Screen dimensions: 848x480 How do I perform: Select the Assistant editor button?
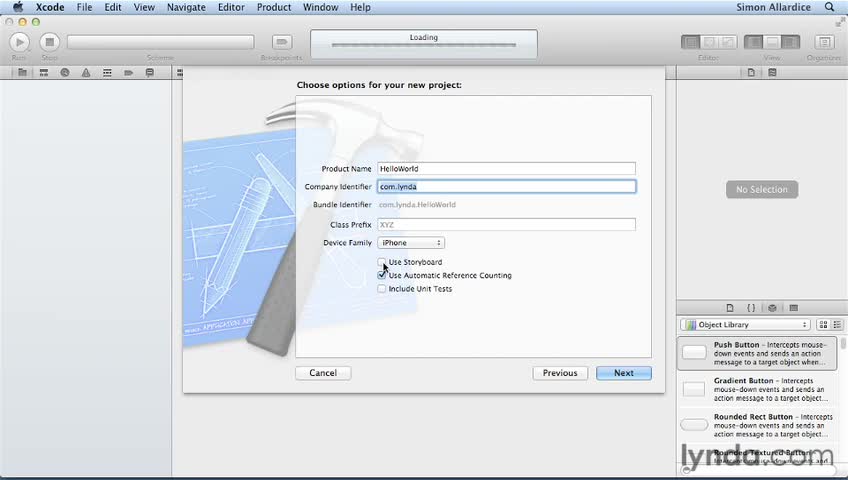[709, 42]
